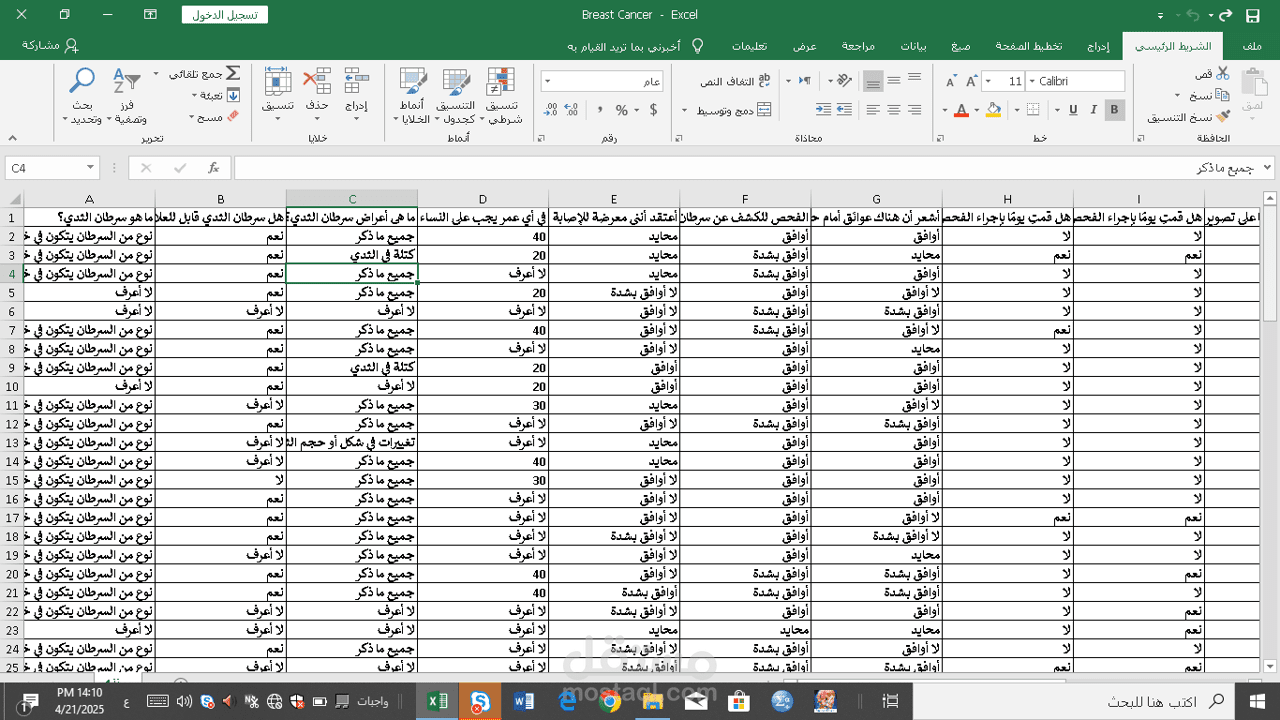Viewport: 1280px width, 720px height.
Task: Apply the yellow fill color bucket
Action: tap(992, 110)
